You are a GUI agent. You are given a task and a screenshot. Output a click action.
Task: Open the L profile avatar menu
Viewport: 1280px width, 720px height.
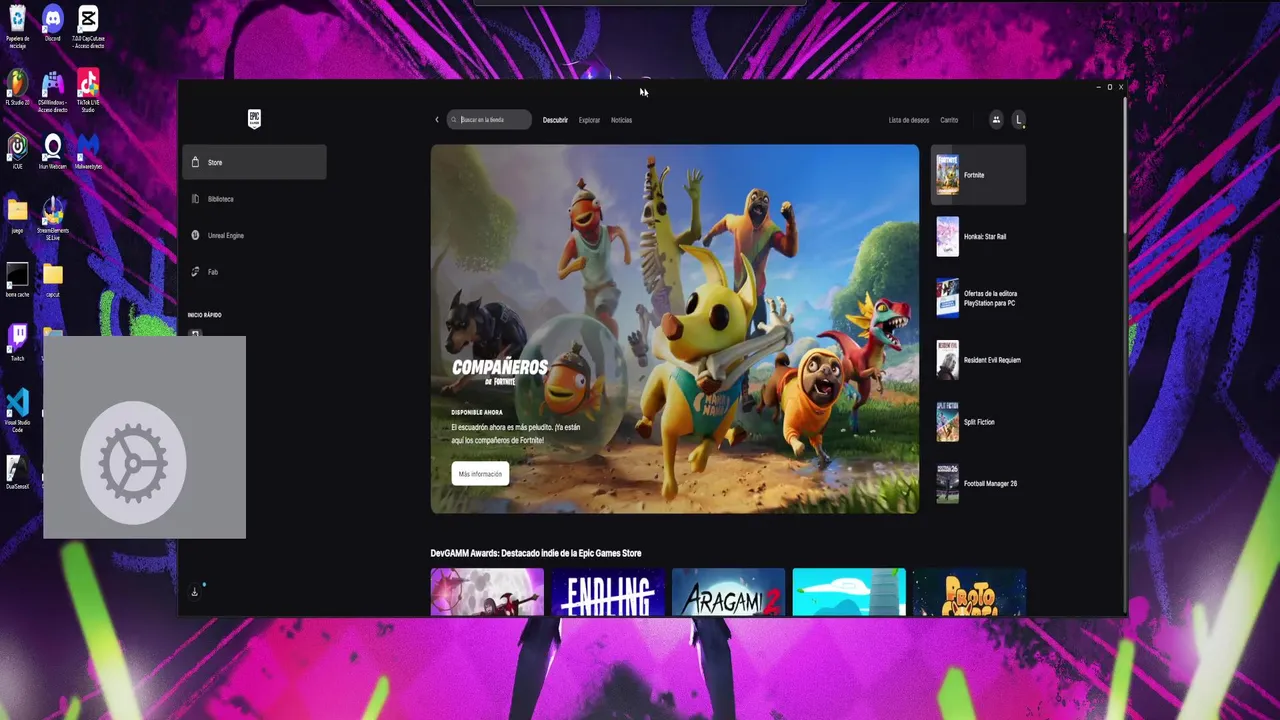coord(1019,120)
